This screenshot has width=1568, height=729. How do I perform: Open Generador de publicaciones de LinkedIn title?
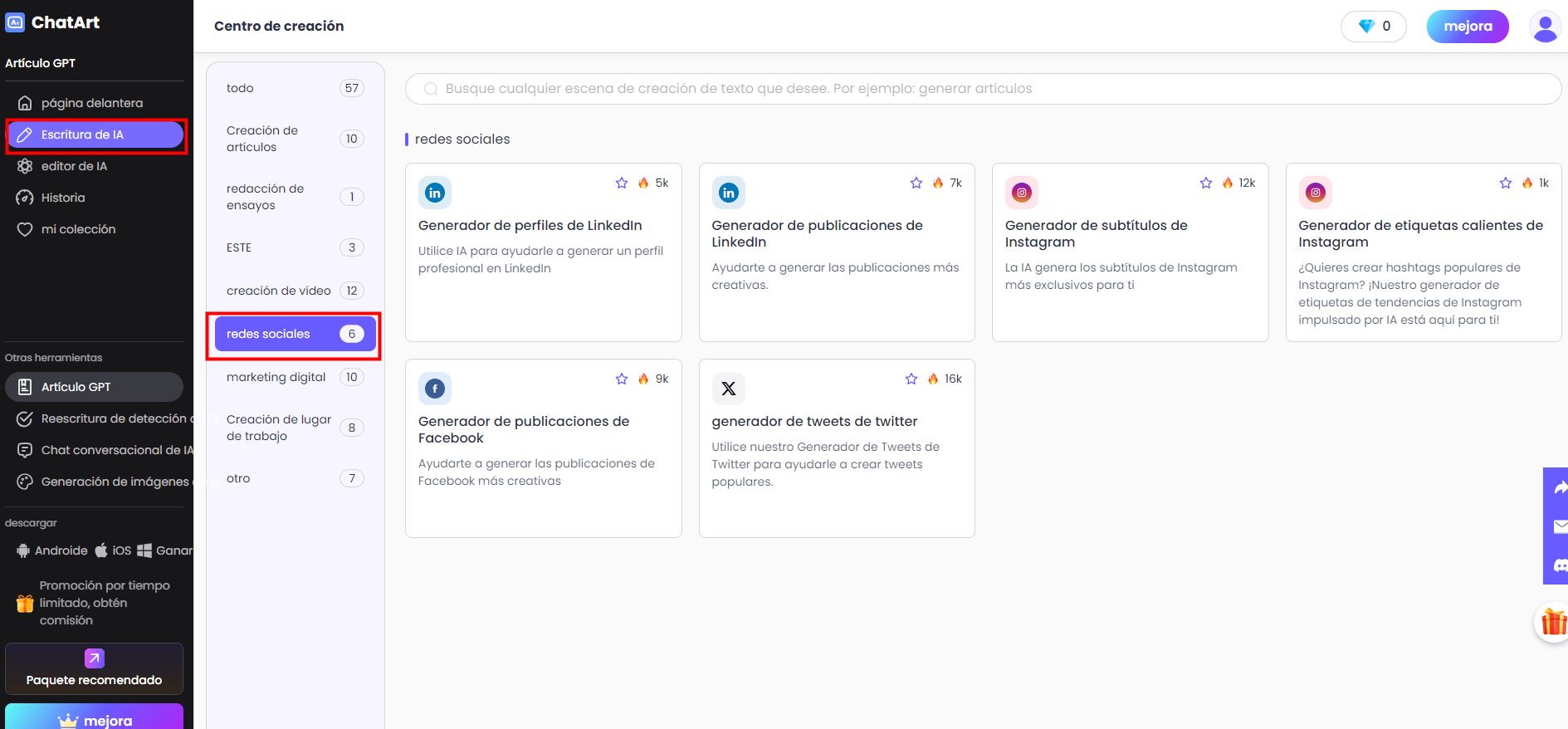pyautogui.click(x=817, y=233)
